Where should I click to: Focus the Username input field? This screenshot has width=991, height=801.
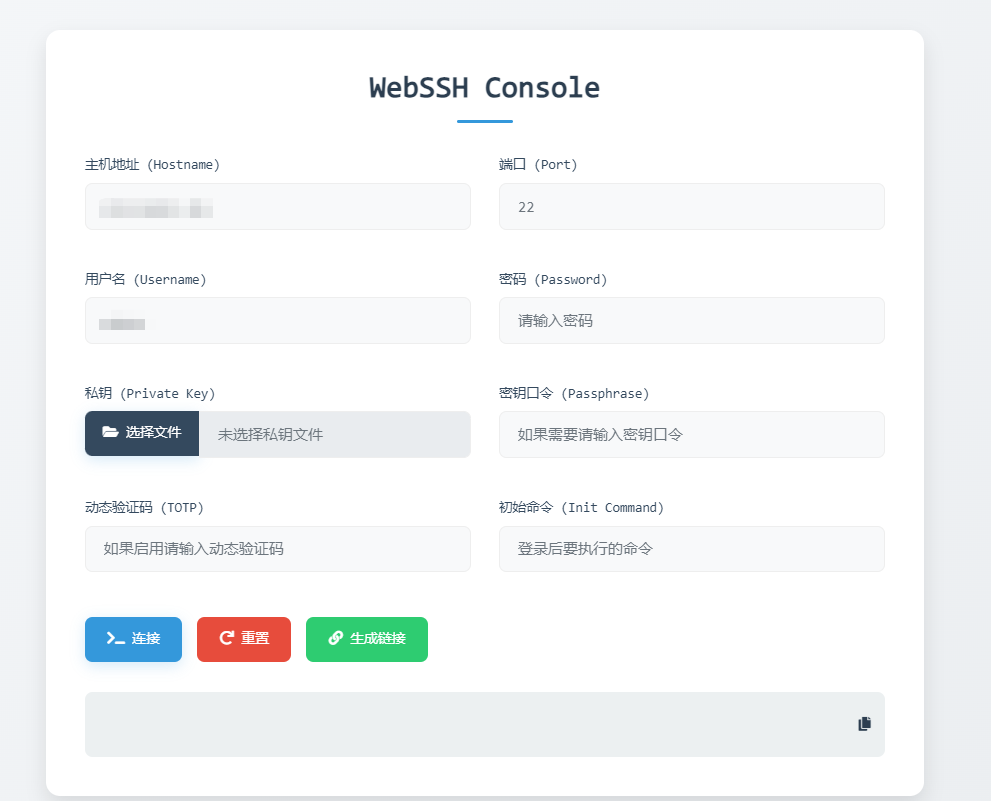277,321
